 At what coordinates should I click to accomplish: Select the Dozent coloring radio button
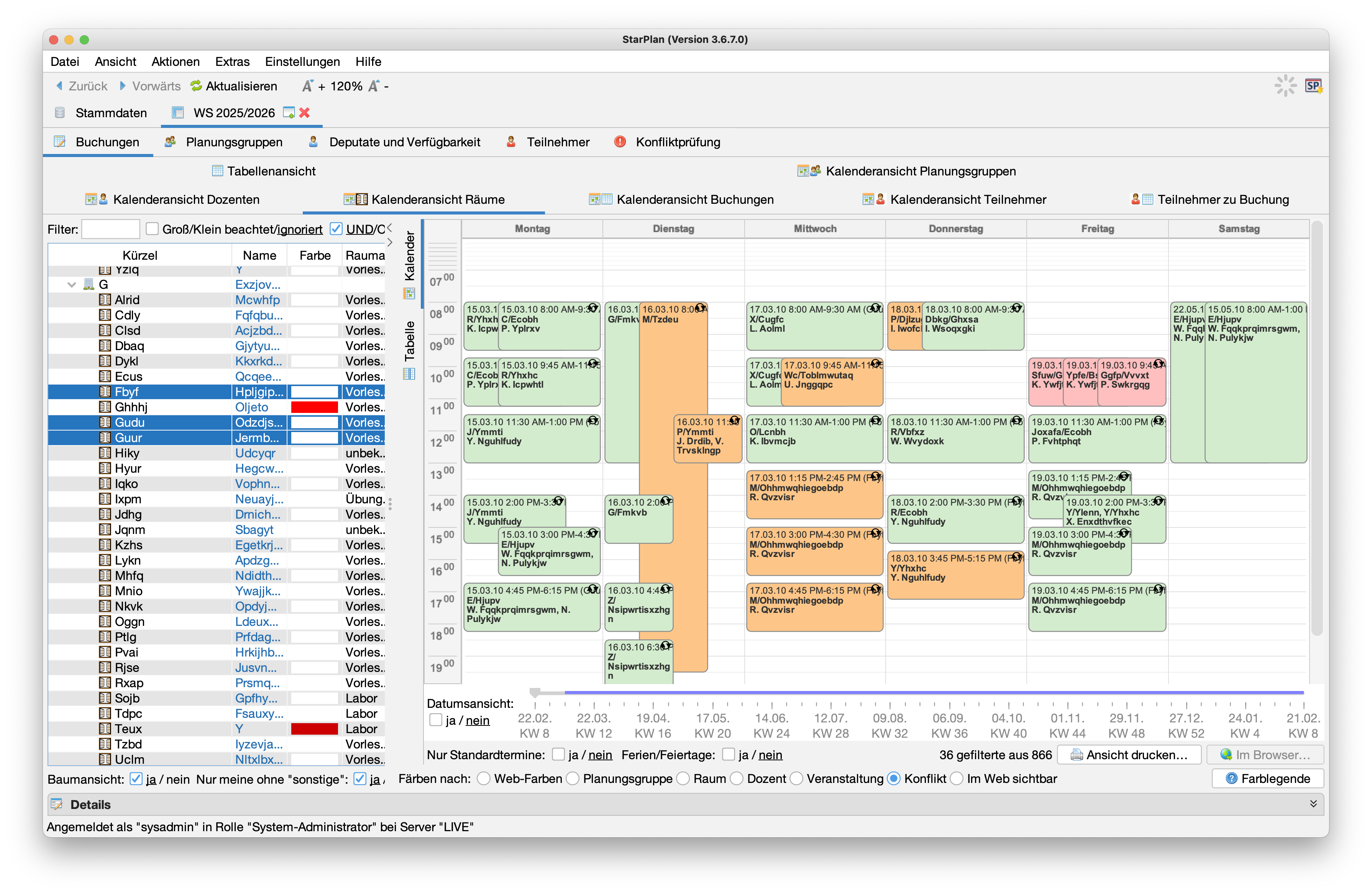coord(737,779)
